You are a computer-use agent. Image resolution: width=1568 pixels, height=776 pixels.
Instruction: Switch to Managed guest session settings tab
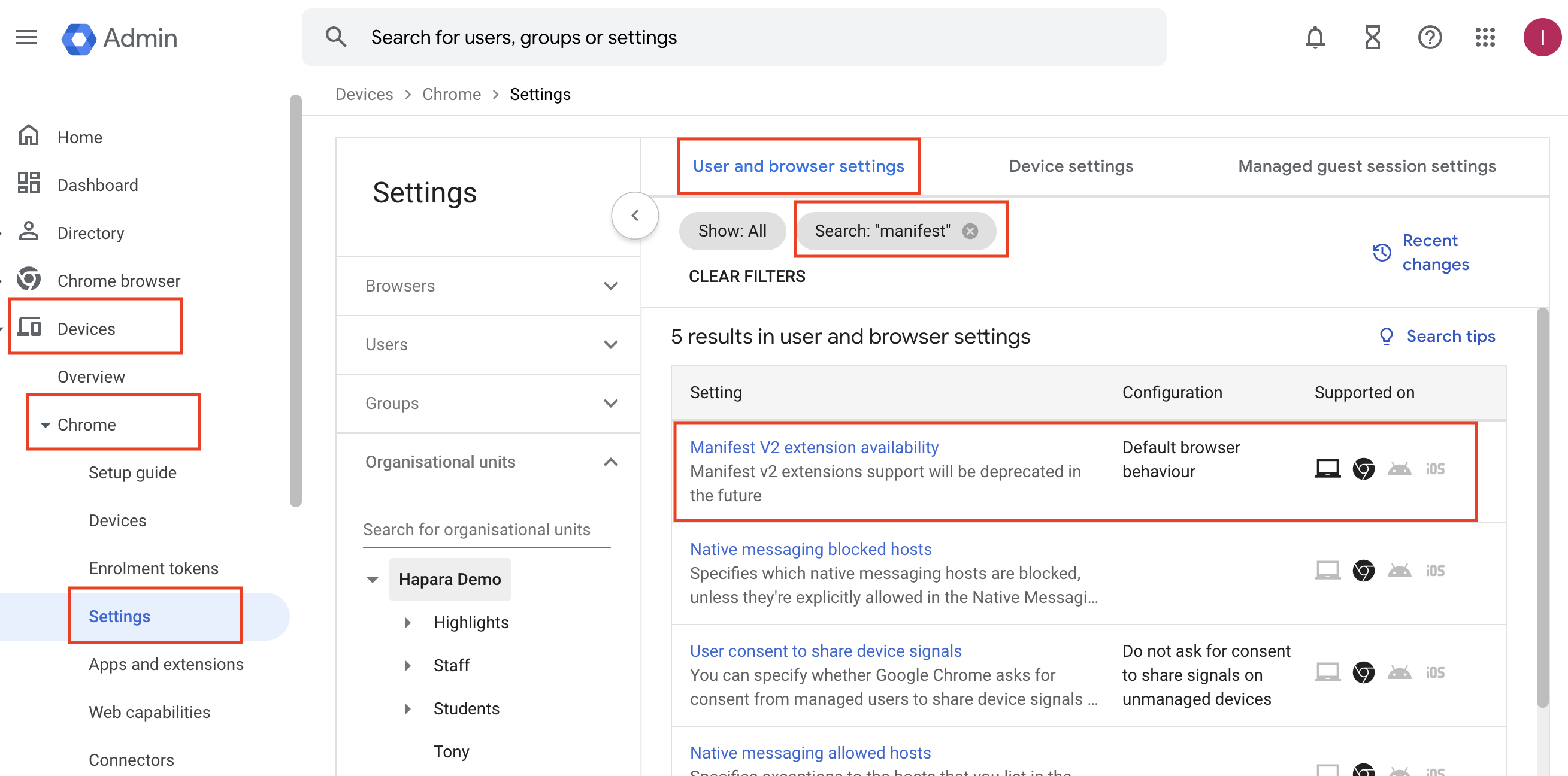pyautogui.click(x=1367, y=166)
